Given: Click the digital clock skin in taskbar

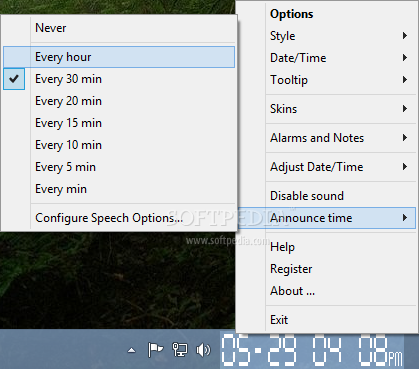Looking at the screenshot, I should [x=312, y=350].
